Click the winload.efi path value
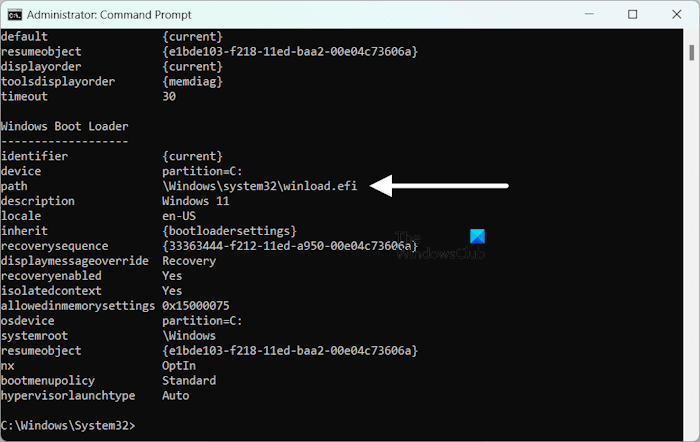700x442 pixels. (265, 186)
